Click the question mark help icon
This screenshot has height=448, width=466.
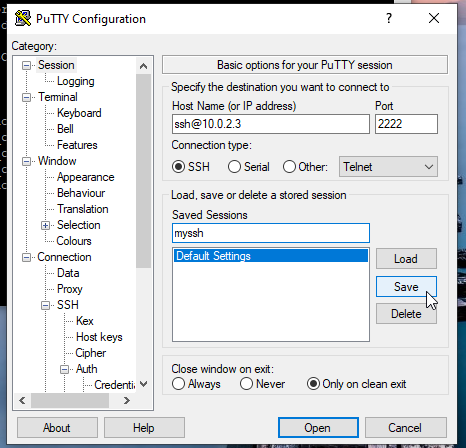[389, 18]
